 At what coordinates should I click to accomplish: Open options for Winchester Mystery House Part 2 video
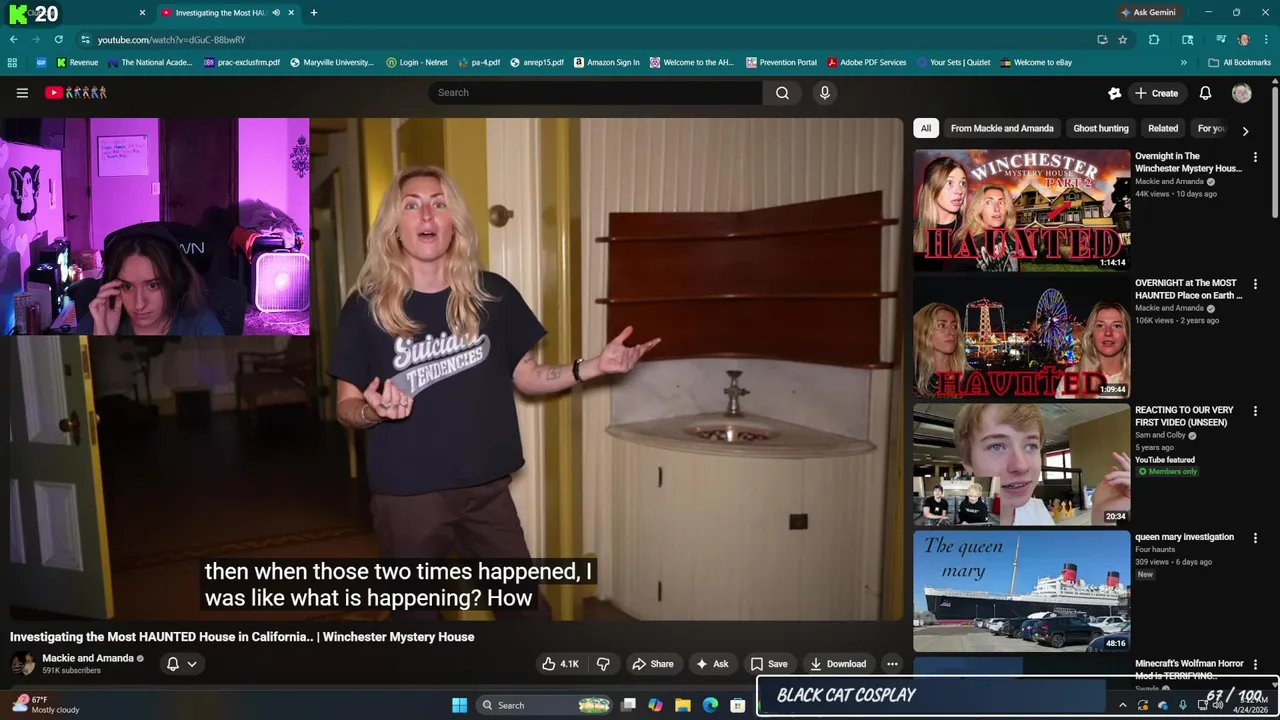tap(1255, 157)
